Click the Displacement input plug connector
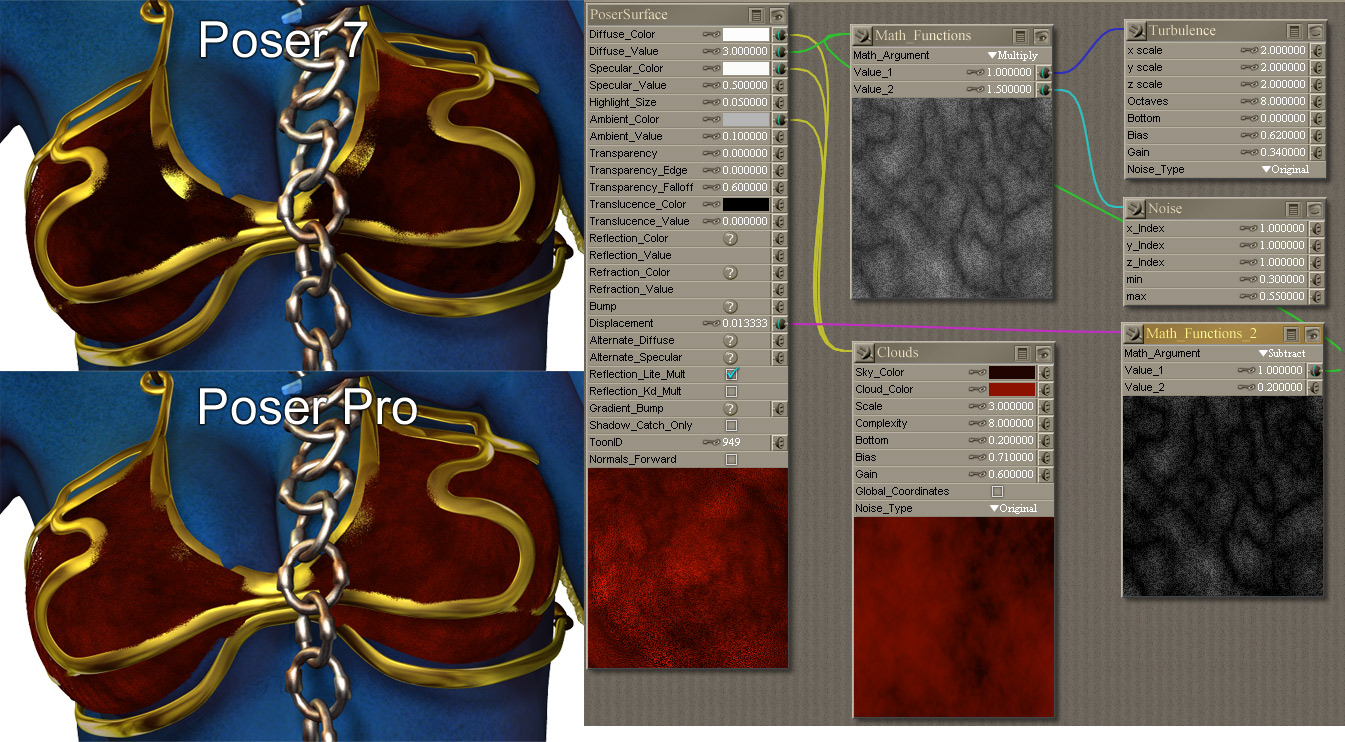This screenshot has height=742, width=1345. (779, 323)
